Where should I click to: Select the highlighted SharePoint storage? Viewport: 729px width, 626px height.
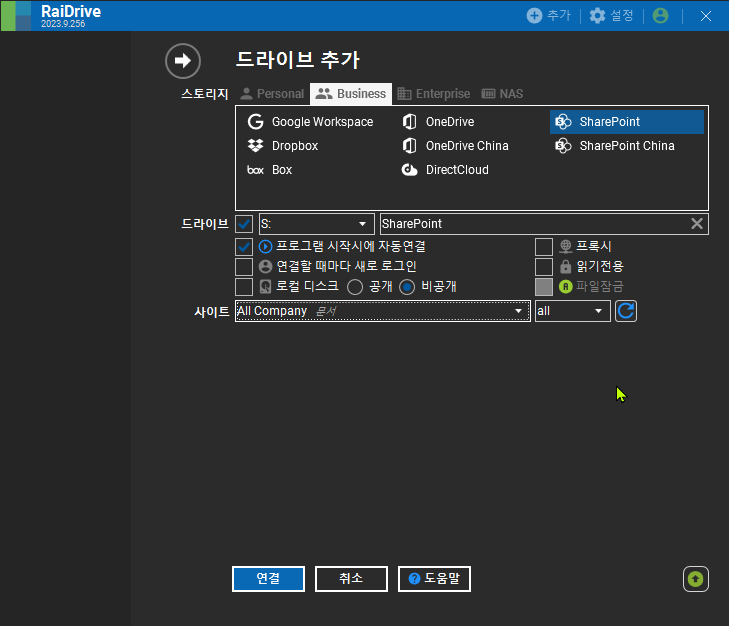point(627,122)
